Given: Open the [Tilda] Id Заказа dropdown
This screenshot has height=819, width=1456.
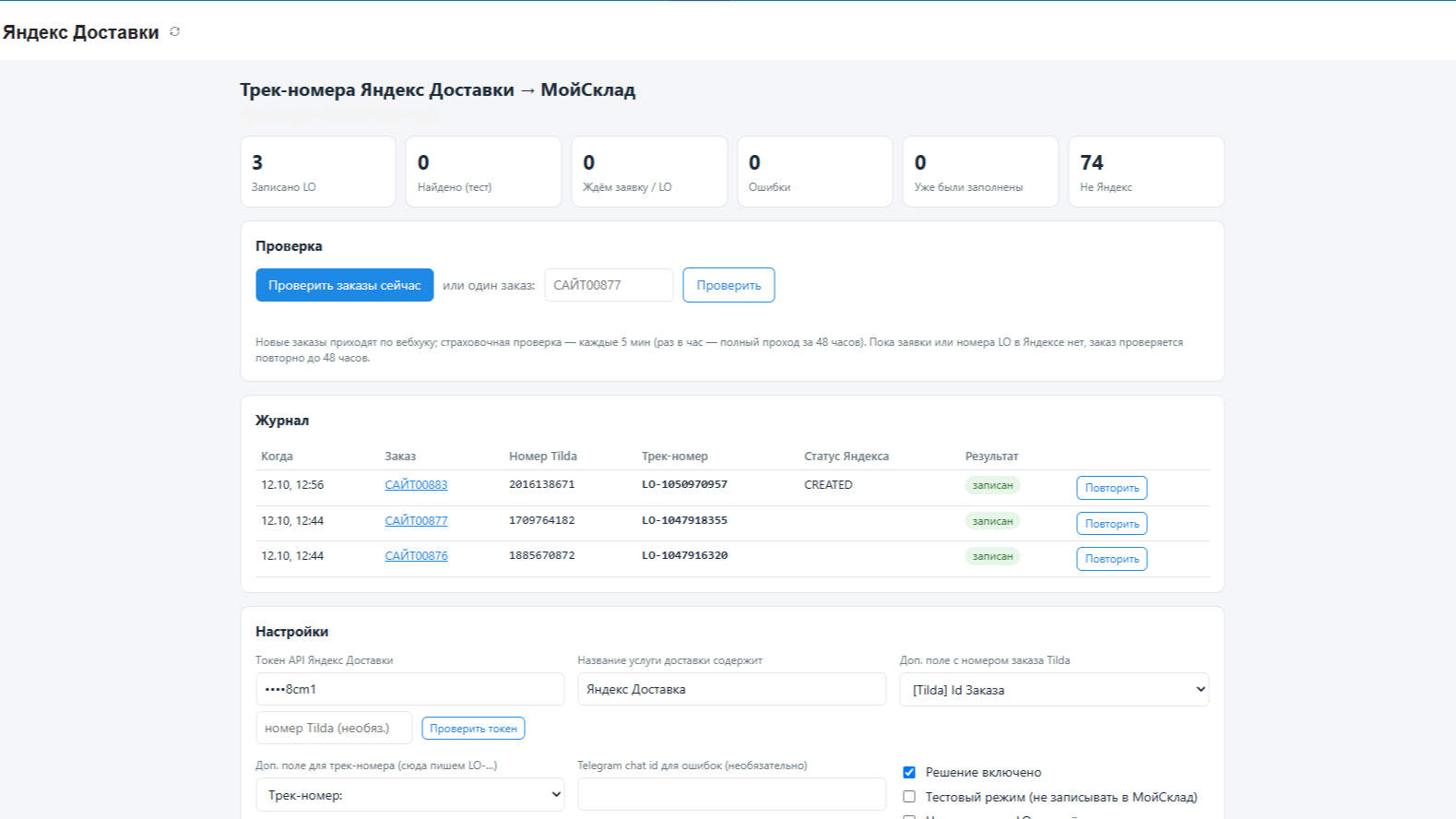Looking at the screenshot, I should [x=1054, y=689].
